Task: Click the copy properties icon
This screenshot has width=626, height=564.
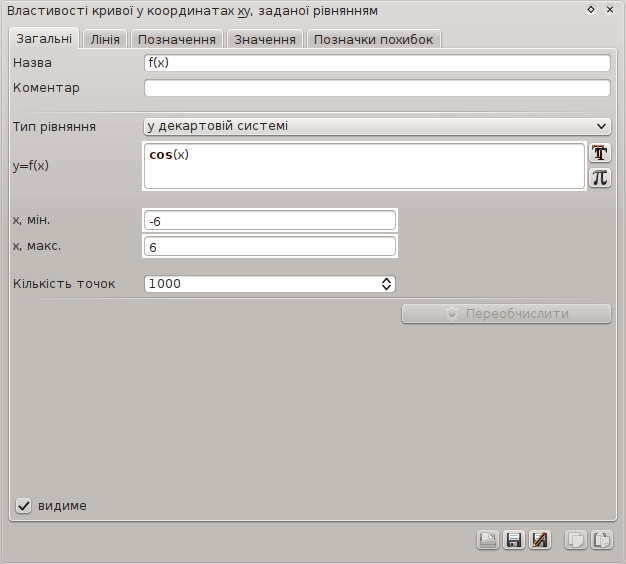Action: (x=575, y=540)
